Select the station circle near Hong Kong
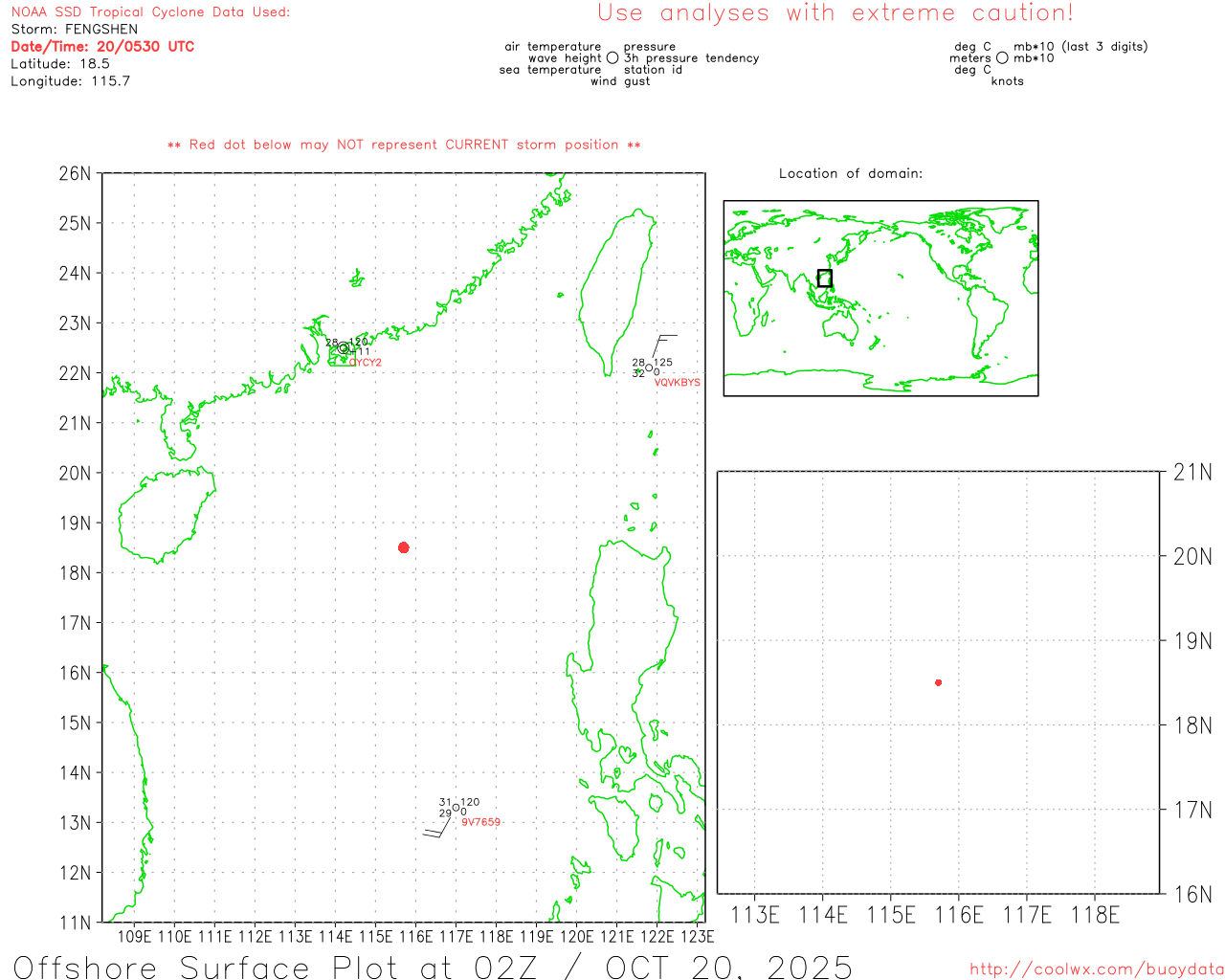 (x=344, y=348)
